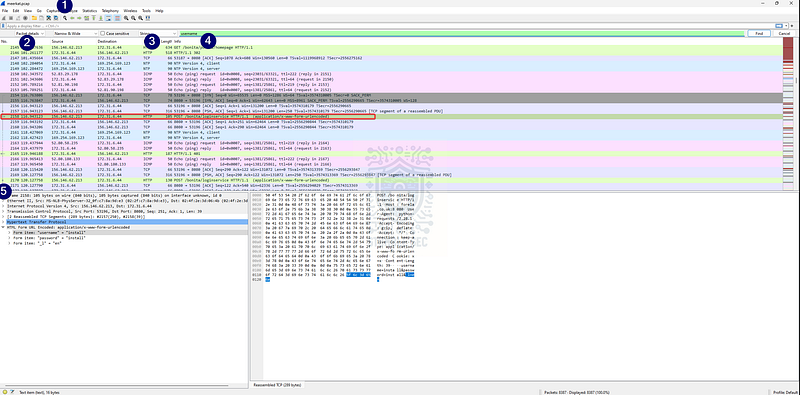Click the green username search text field
The height and width of the screenshot is (395, 800).
click(462, 33)
